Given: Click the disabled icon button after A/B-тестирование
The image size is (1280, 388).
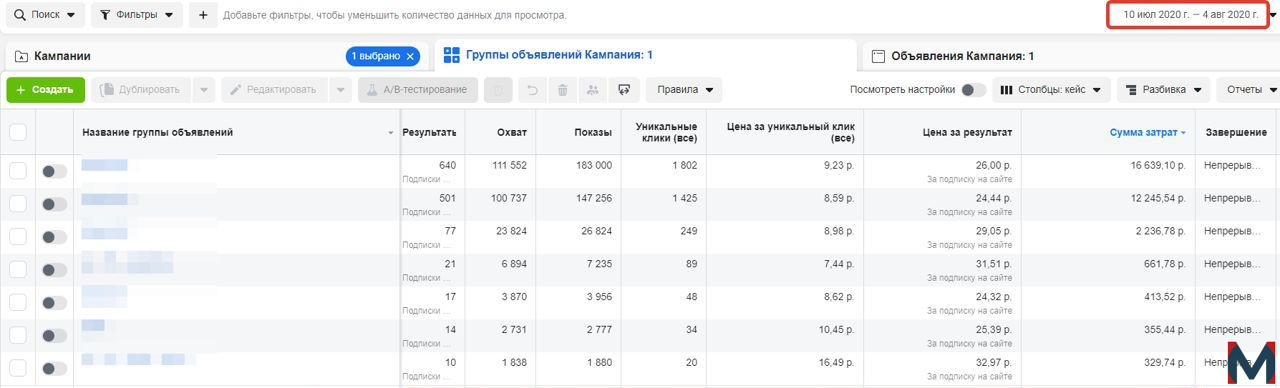Looking at the screenshot, I should point(499,90).
